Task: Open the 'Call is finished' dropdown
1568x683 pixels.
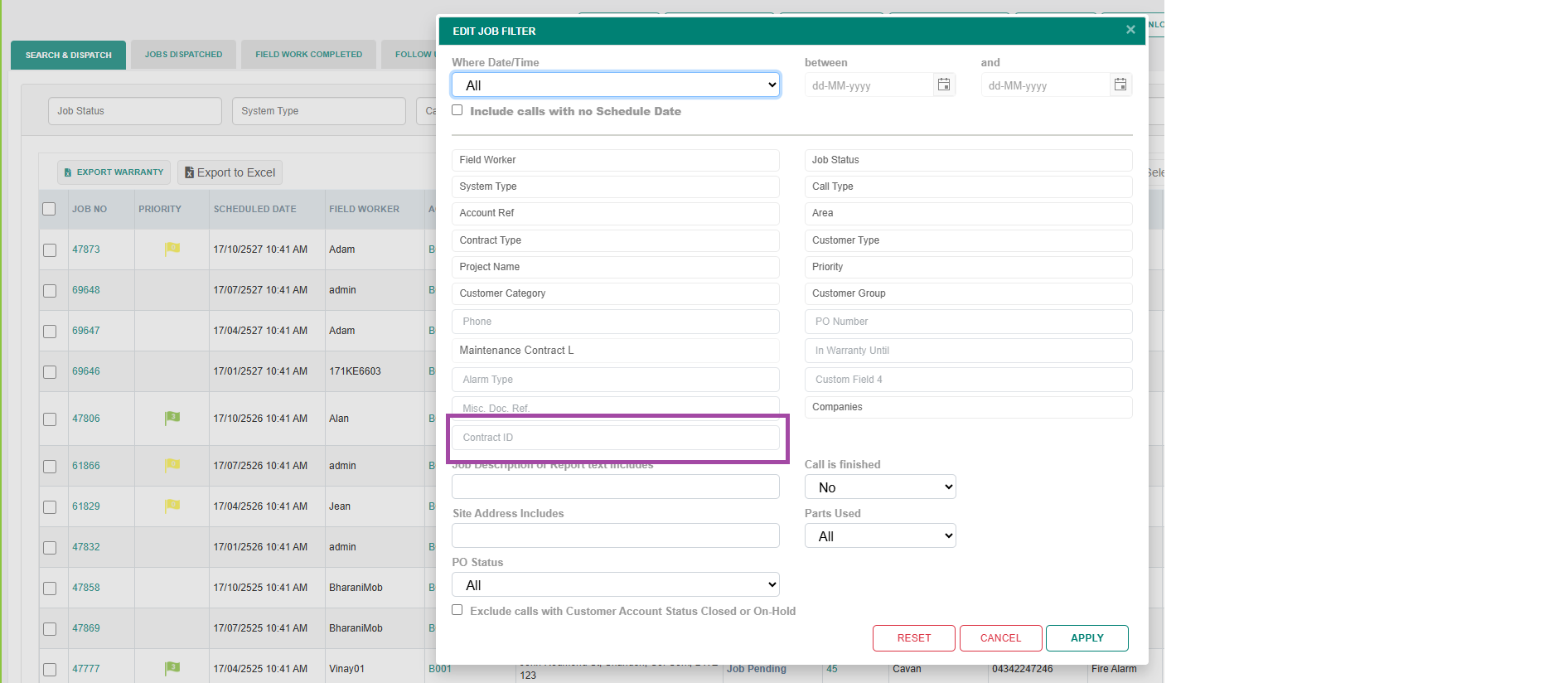Action: (880, 487)
